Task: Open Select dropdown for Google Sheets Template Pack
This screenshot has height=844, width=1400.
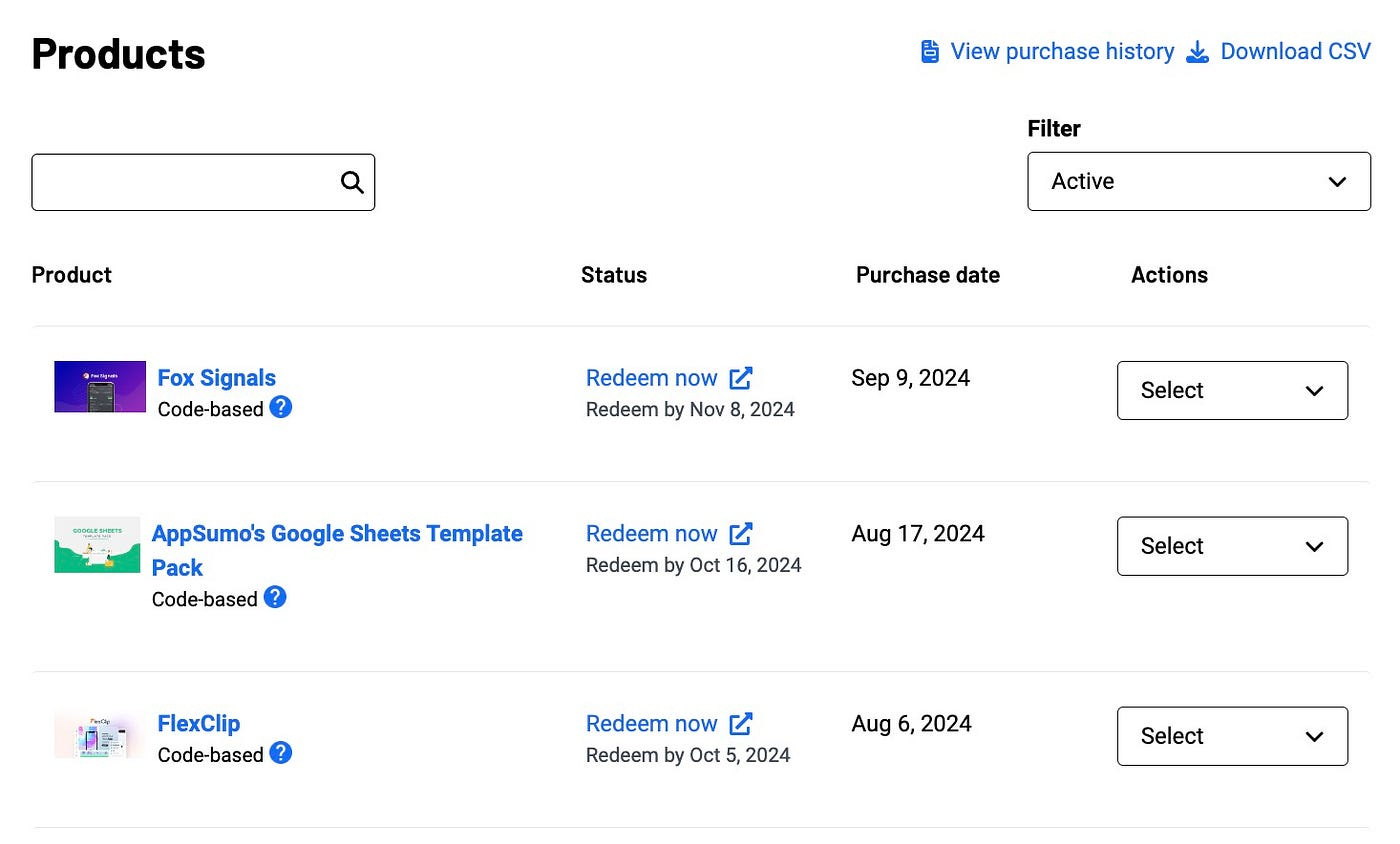Action: pos(1232,546)
